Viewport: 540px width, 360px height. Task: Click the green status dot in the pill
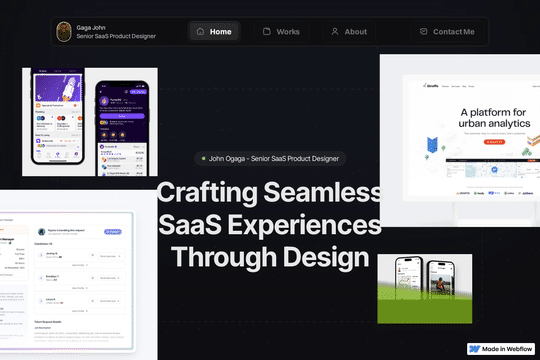[x=204, y=158]
